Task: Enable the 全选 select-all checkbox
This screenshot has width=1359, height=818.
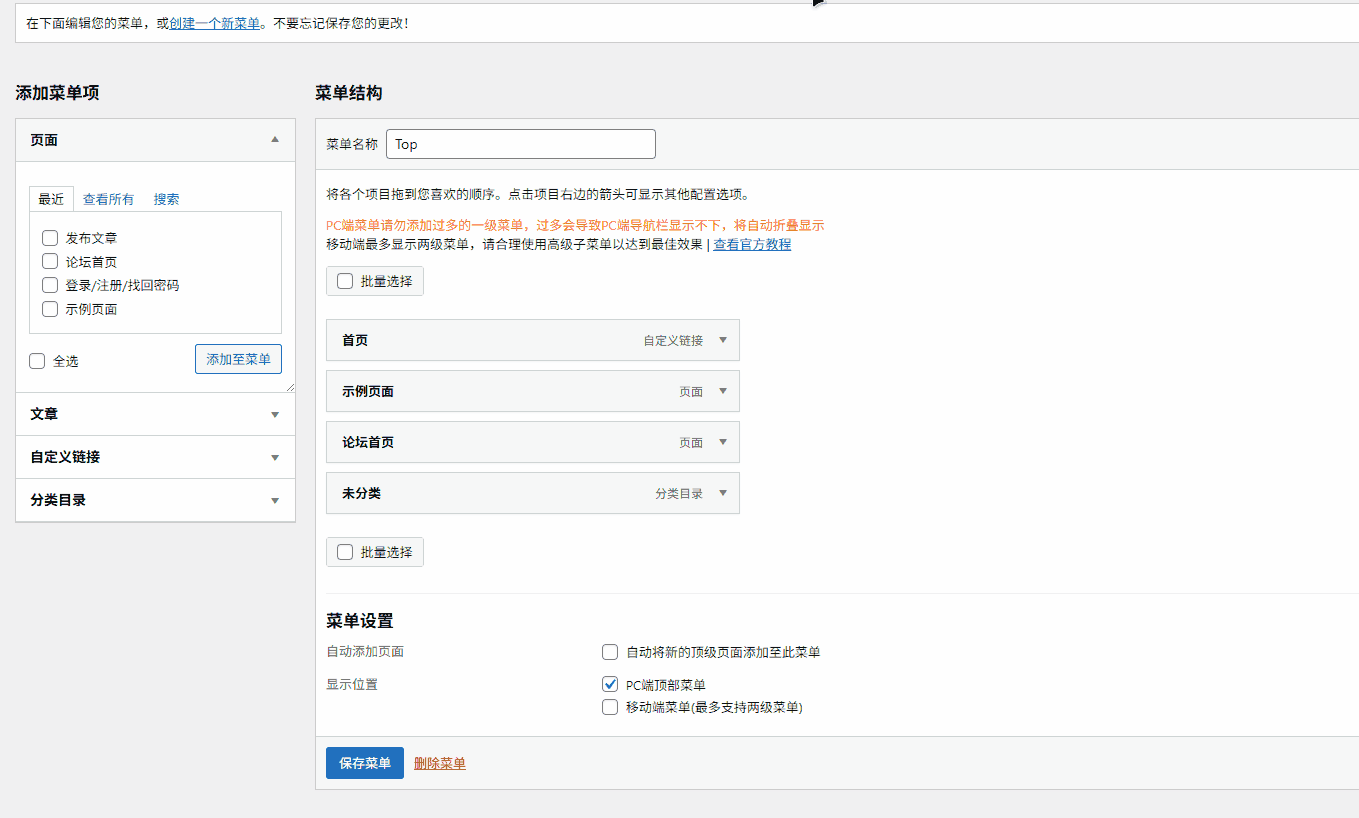Action: click(36, 361)
